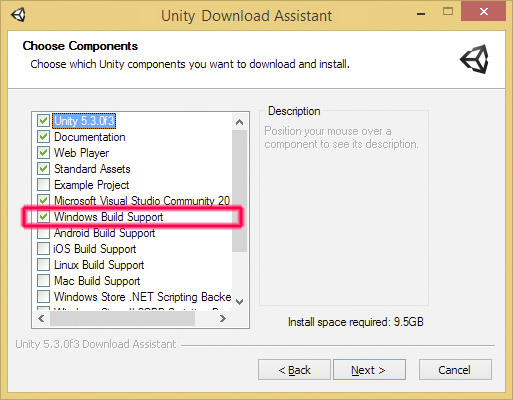Check Mac Build Support
The image size is (513, 400).
click(43, 281)
